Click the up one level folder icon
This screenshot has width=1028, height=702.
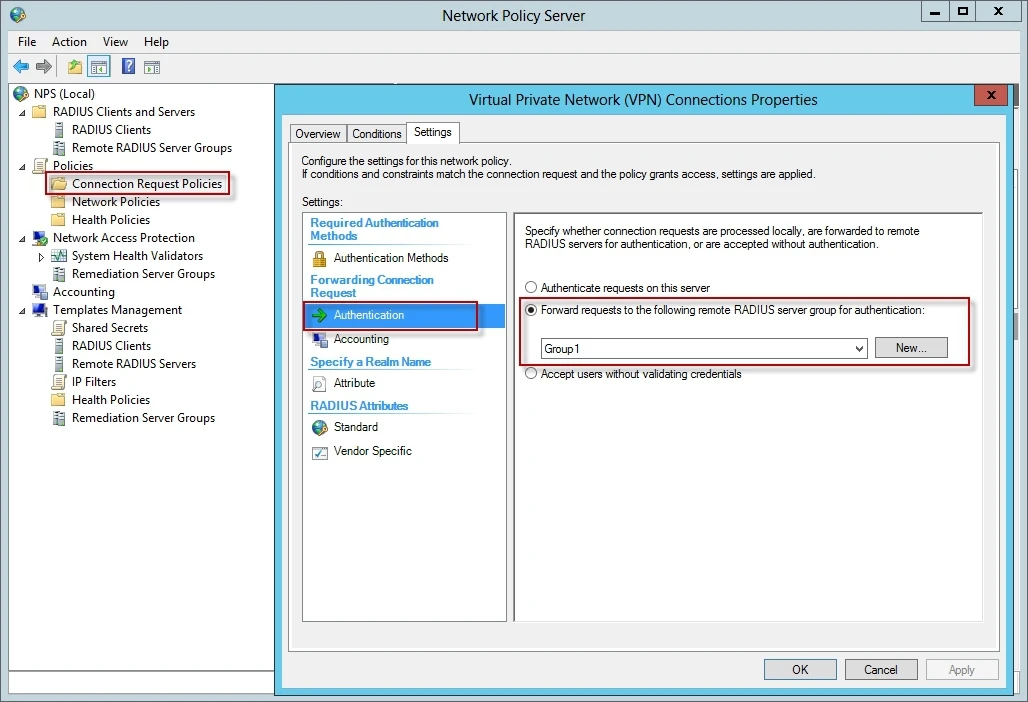tap(74, 67)
